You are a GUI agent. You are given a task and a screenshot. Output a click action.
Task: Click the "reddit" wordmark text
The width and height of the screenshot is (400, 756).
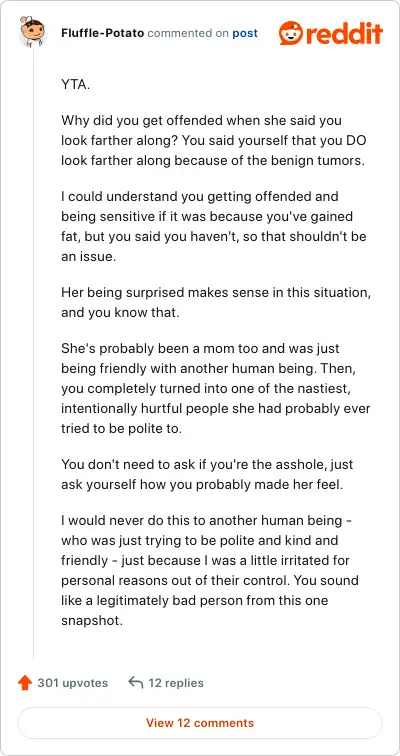344,33
